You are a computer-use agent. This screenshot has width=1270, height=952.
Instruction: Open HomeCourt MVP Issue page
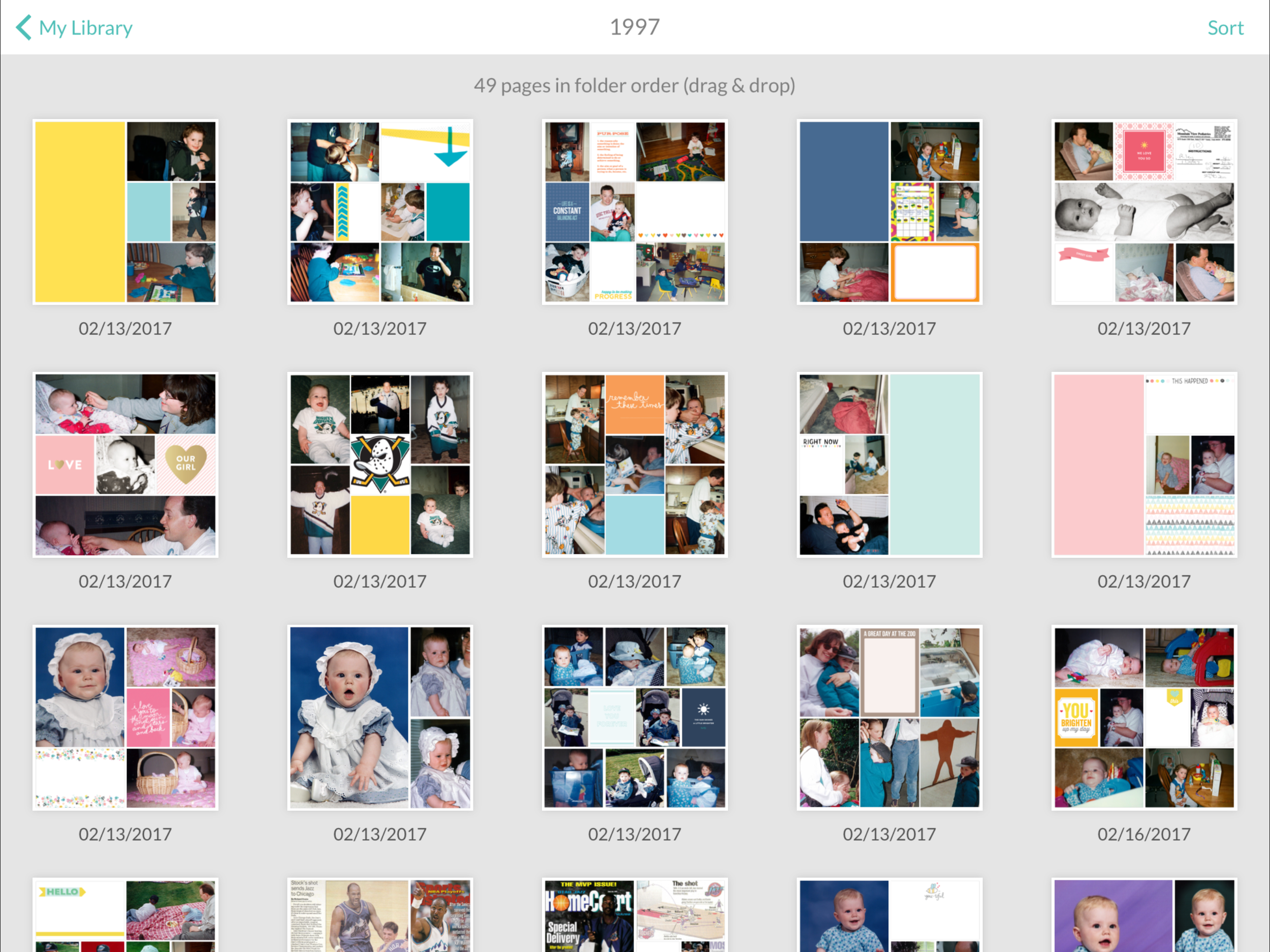634,915
